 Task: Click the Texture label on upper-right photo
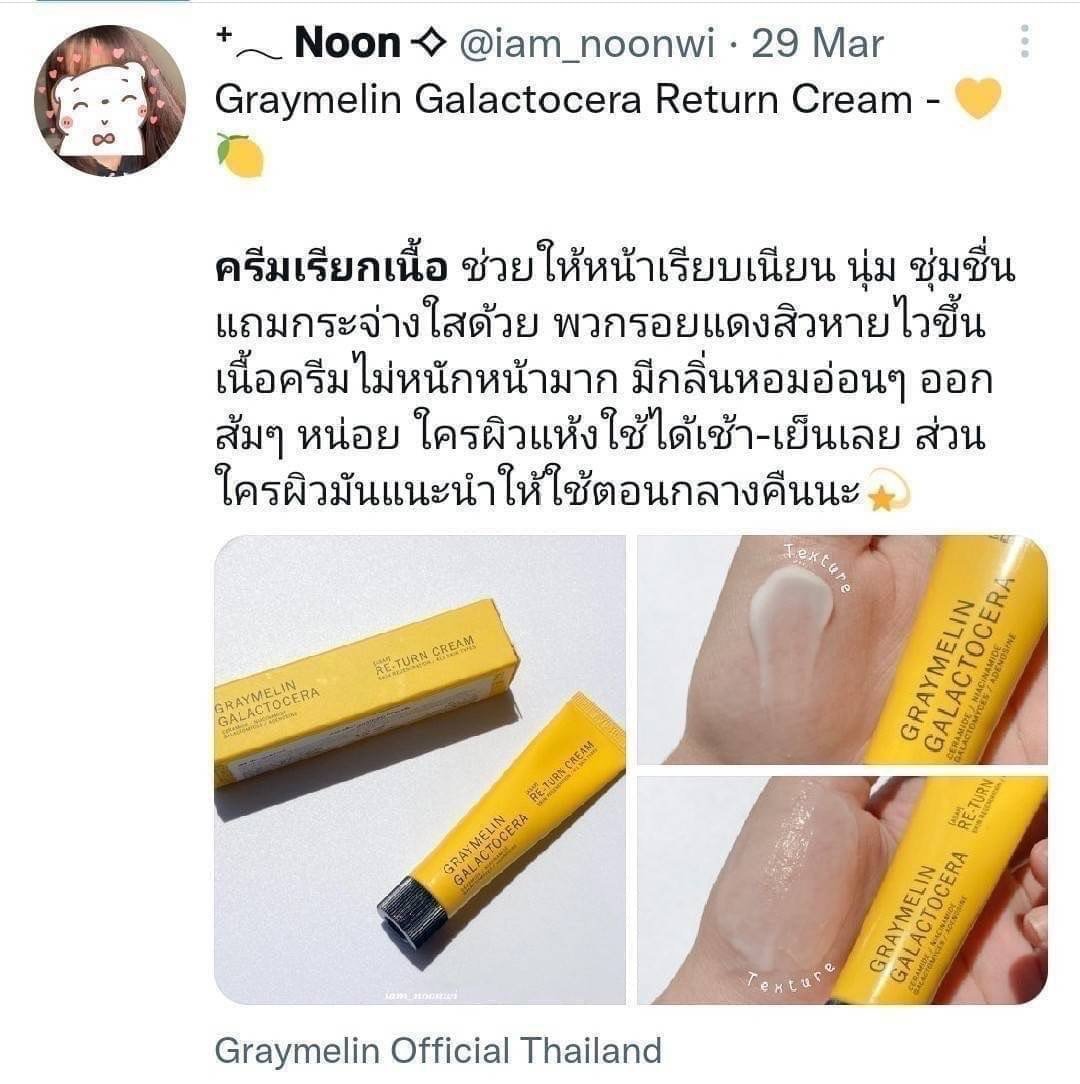[819, 568]
